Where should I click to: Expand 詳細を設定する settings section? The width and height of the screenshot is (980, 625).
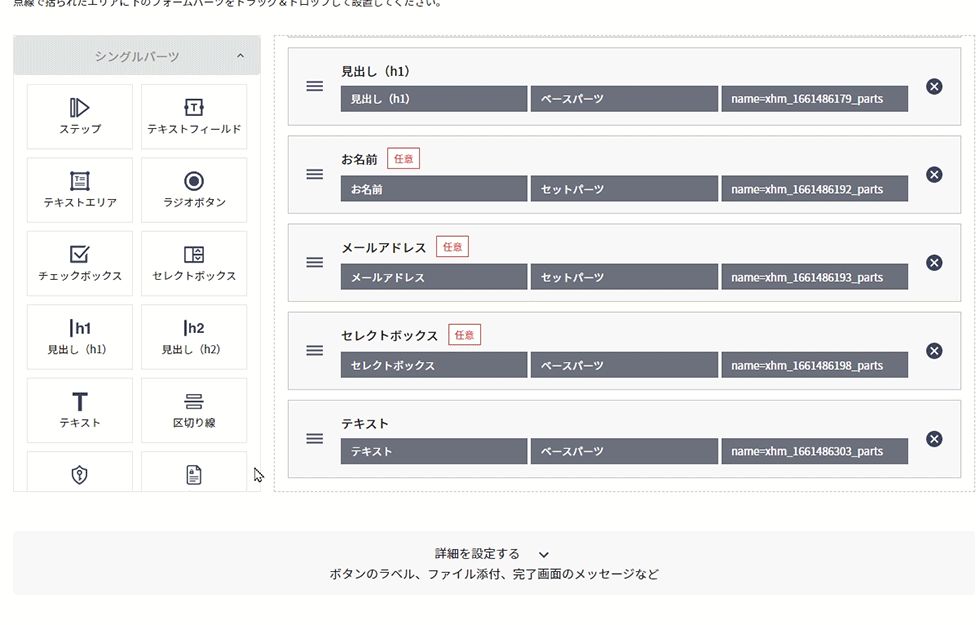click(490, 554)
